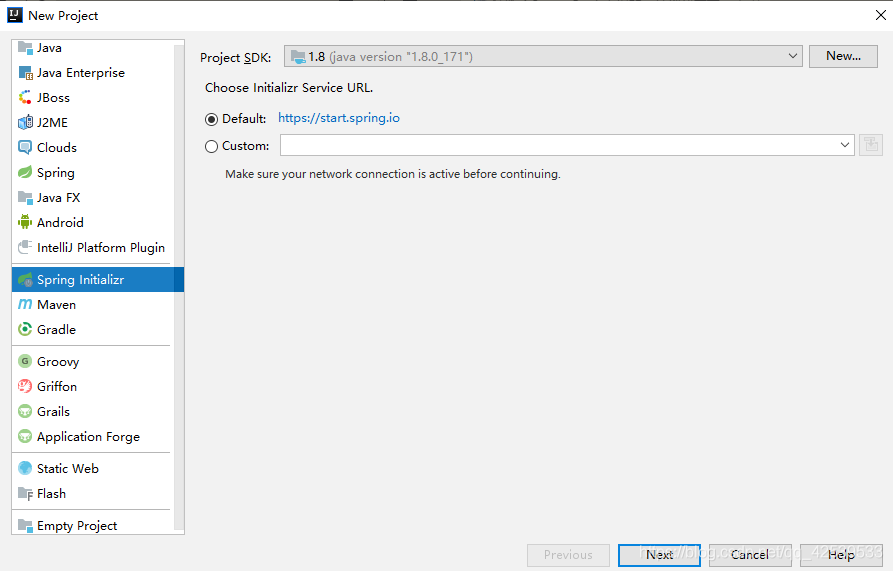Click the Java FX folder icon
This screenshot has width=893, height=571.
click(25, 198)
